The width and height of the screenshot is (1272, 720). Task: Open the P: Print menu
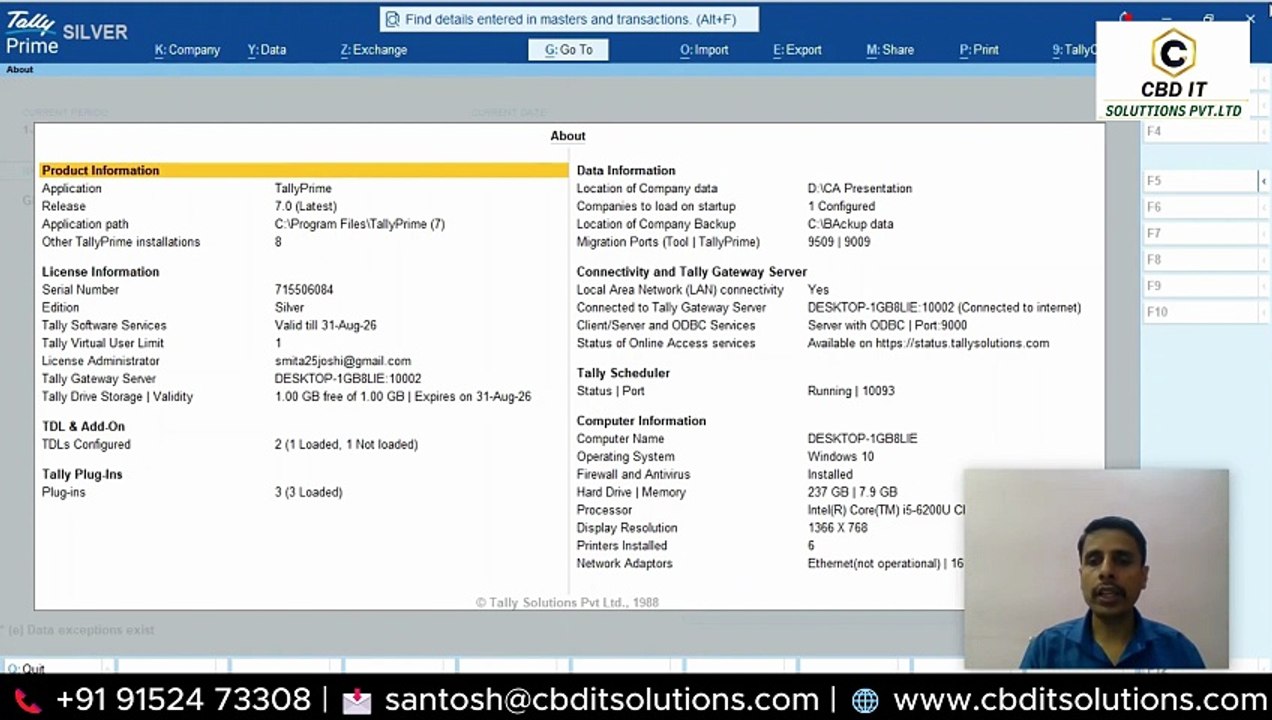(x=979, y=50)
